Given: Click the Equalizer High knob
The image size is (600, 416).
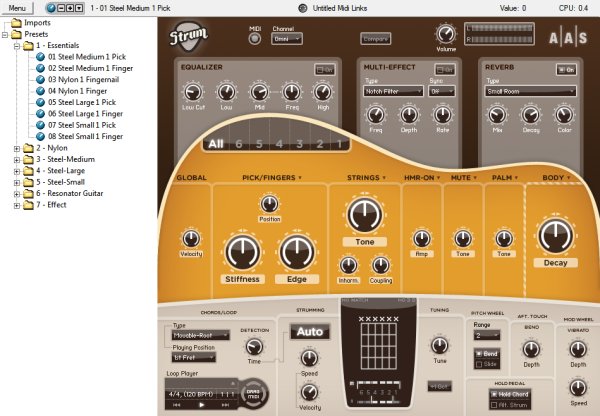Looking at the screenshot, I should [x=323, y=92].
